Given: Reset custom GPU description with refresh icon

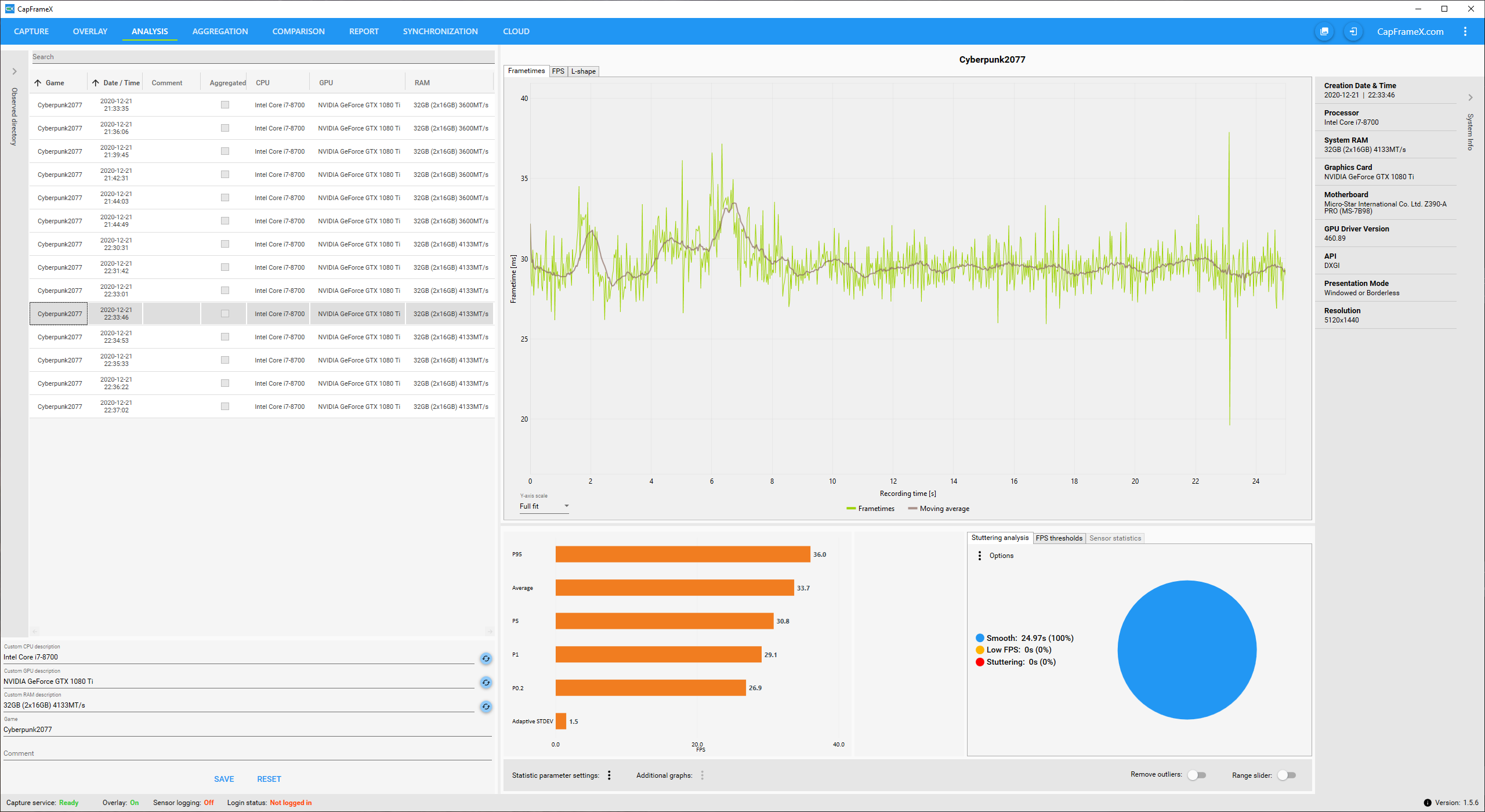Looking at the screenshot, I should click(486, 683).
